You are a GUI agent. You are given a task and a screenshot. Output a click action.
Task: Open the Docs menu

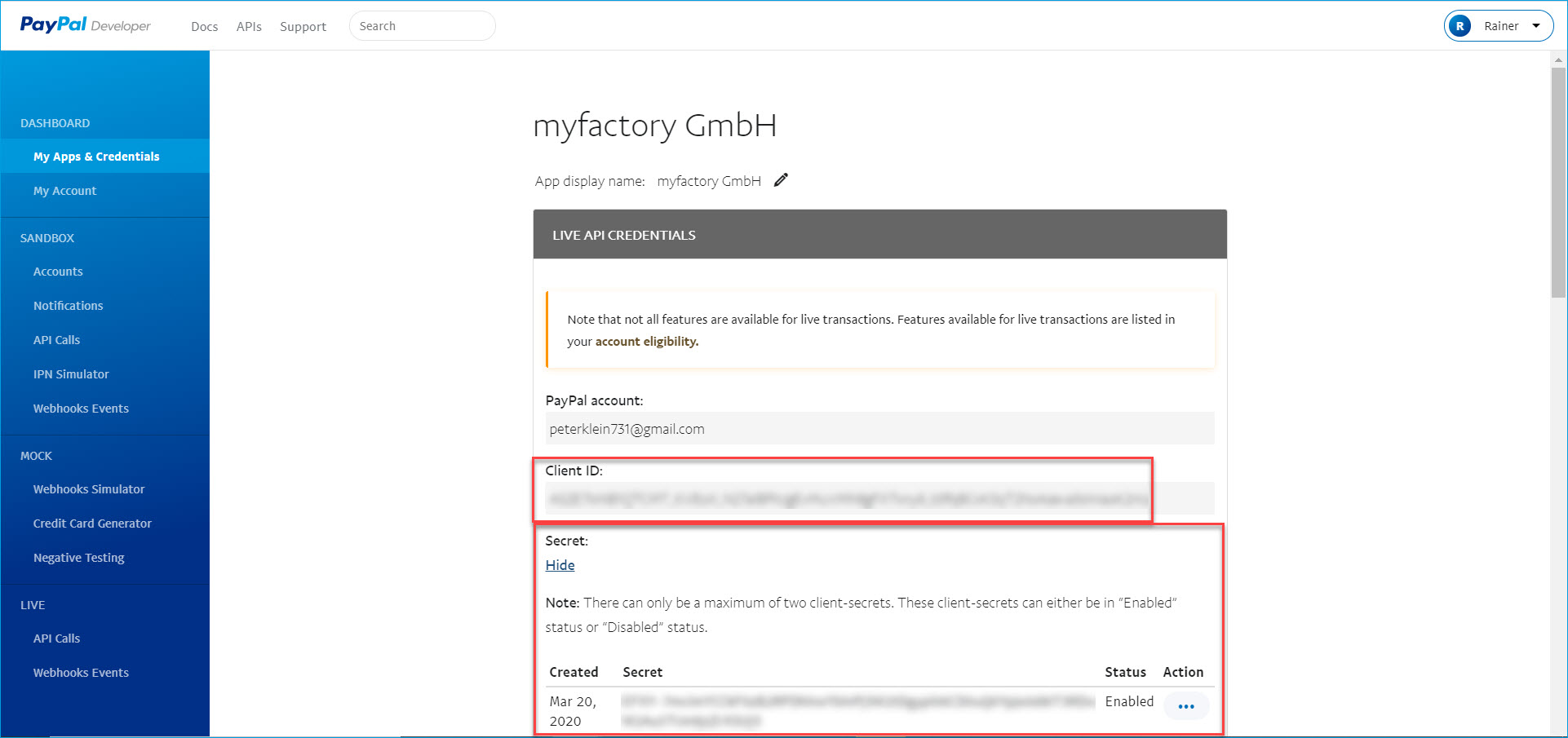click(204, 27)
